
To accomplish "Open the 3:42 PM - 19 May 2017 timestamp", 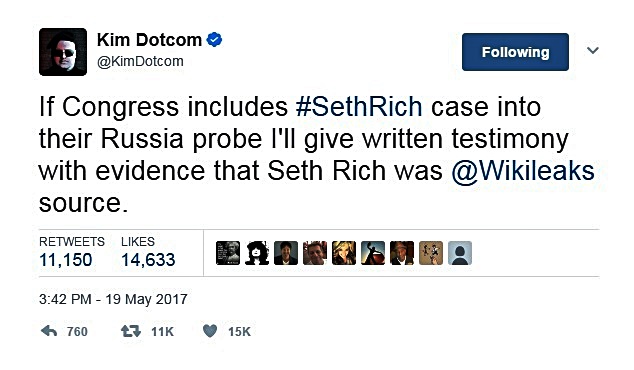I will coord(113,299).
